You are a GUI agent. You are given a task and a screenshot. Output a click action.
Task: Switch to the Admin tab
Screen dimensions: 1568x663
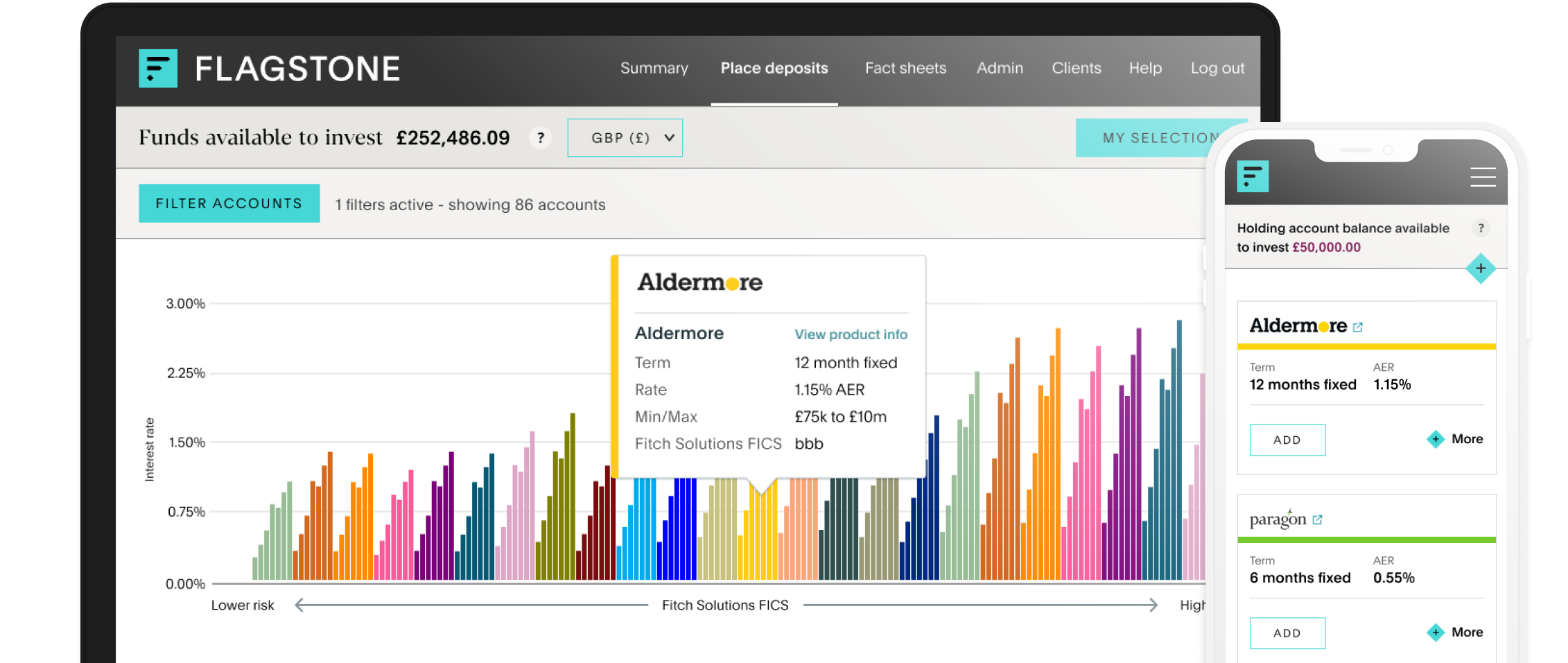click(1000, 68)
